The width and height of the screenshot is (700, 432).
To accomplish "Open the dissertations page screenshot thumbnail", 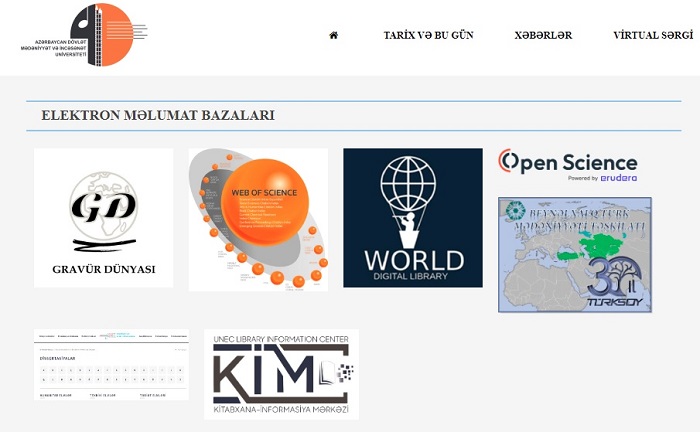I will pos(111,366).
